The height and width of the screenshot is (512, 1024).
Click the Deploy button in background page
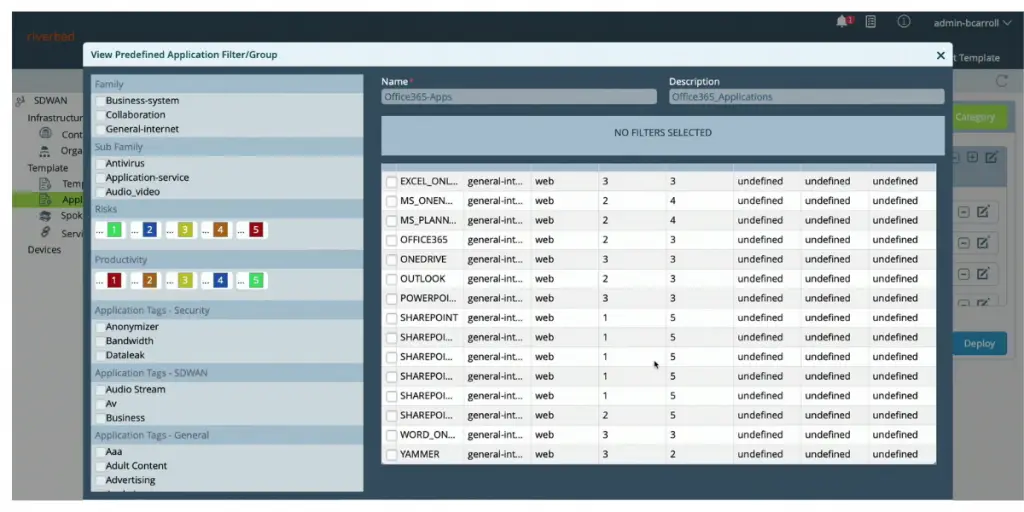[979, 344]
